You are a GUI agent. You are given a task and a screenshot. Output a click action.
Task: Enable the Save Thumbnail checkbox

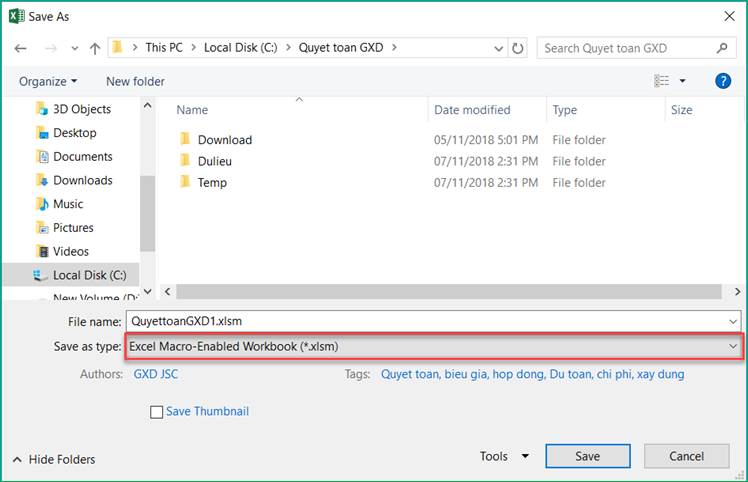click(x=156, y=411)
